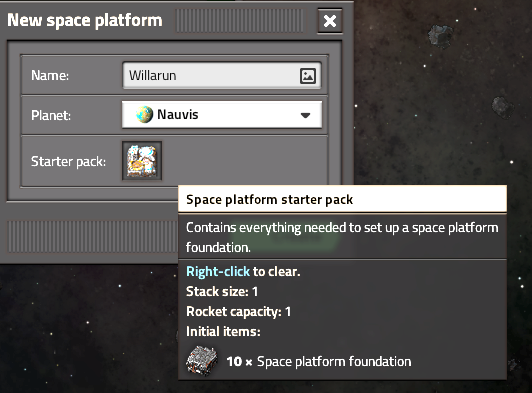This screenshot has width=532, height=393.
Task: Click the Space platform foundation icon in the tooltip
Action: [x=202, y=361]
